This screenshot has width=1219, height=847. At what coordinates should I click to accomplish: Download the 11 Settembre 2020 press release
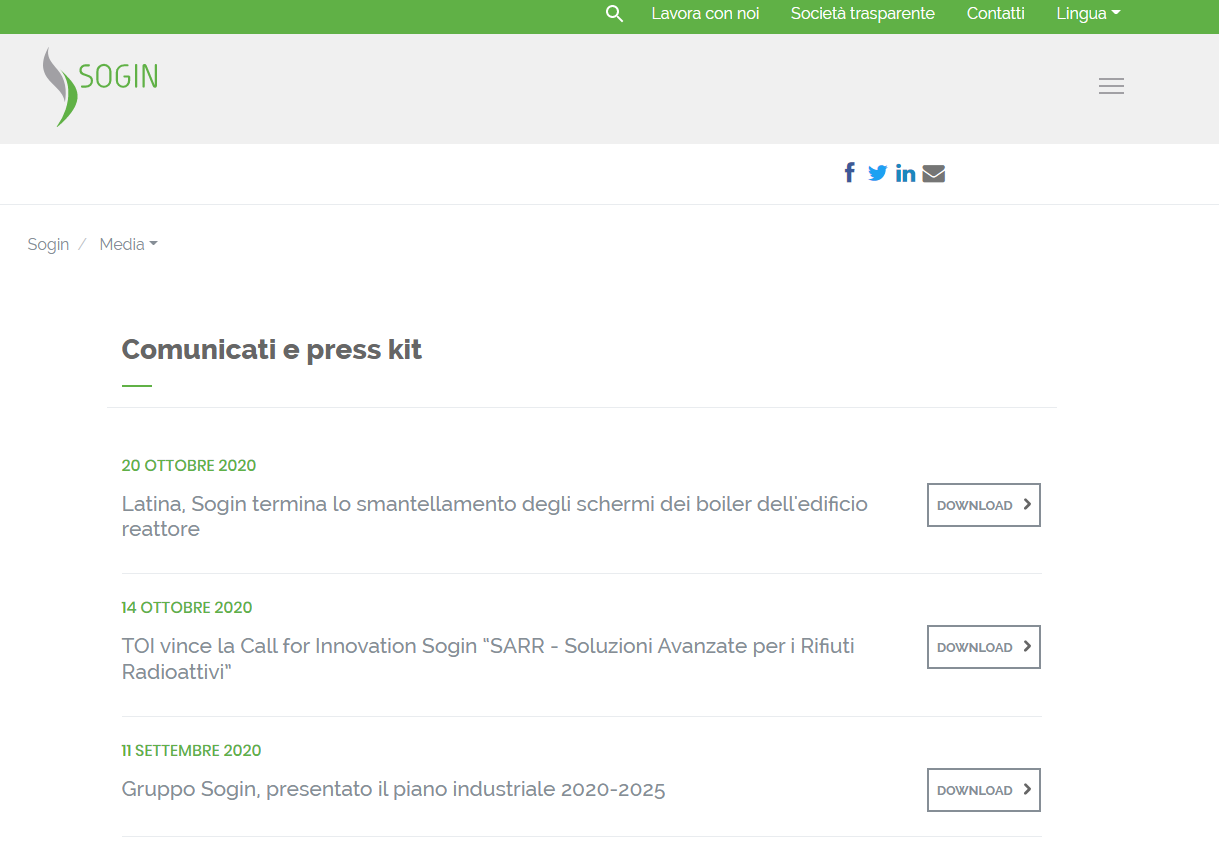[x=984, y=790]
